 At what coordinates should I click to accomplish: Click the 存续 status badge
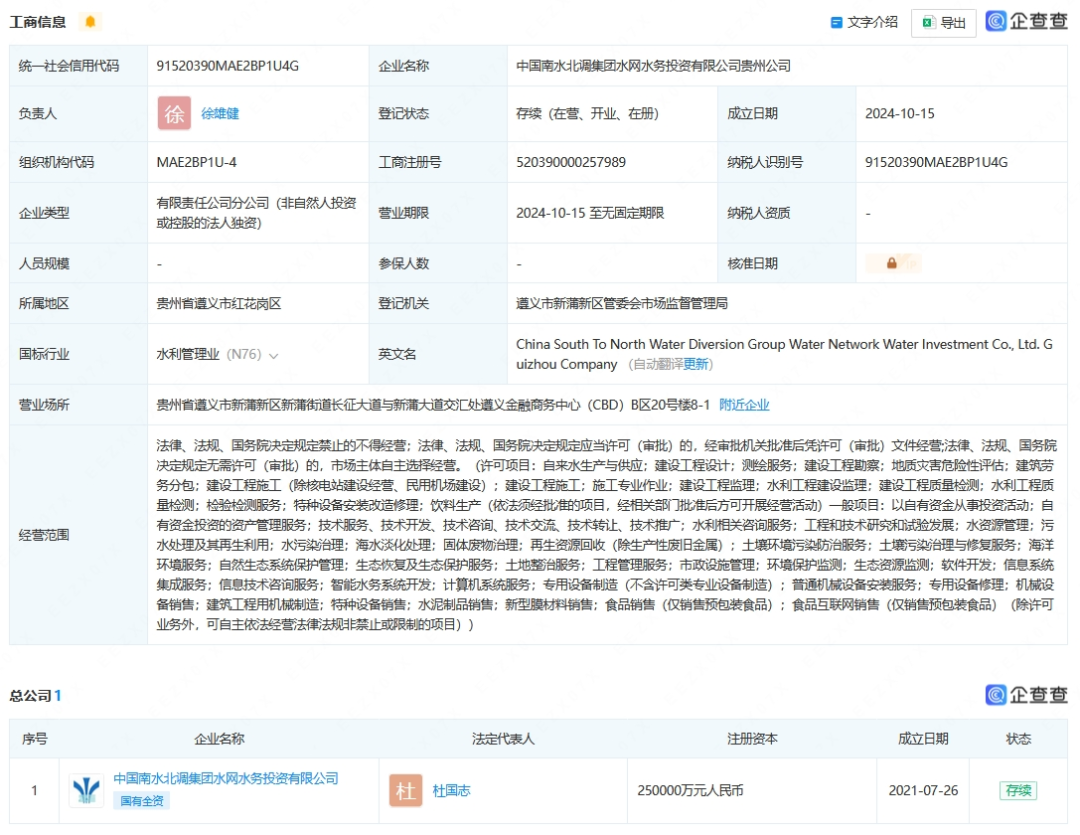click(x=1018, y=790)
